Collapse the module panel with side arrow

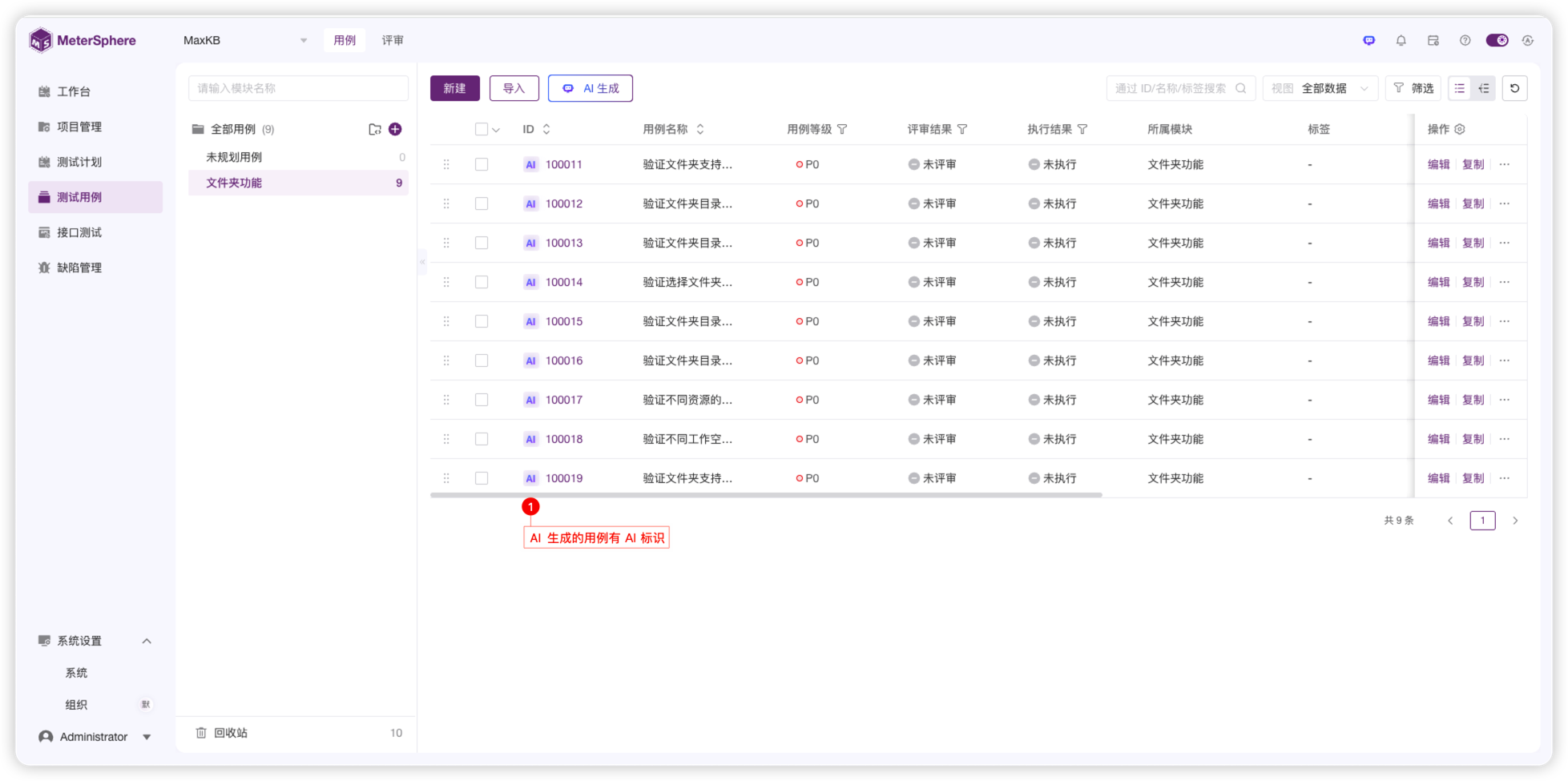click(422, 262)
